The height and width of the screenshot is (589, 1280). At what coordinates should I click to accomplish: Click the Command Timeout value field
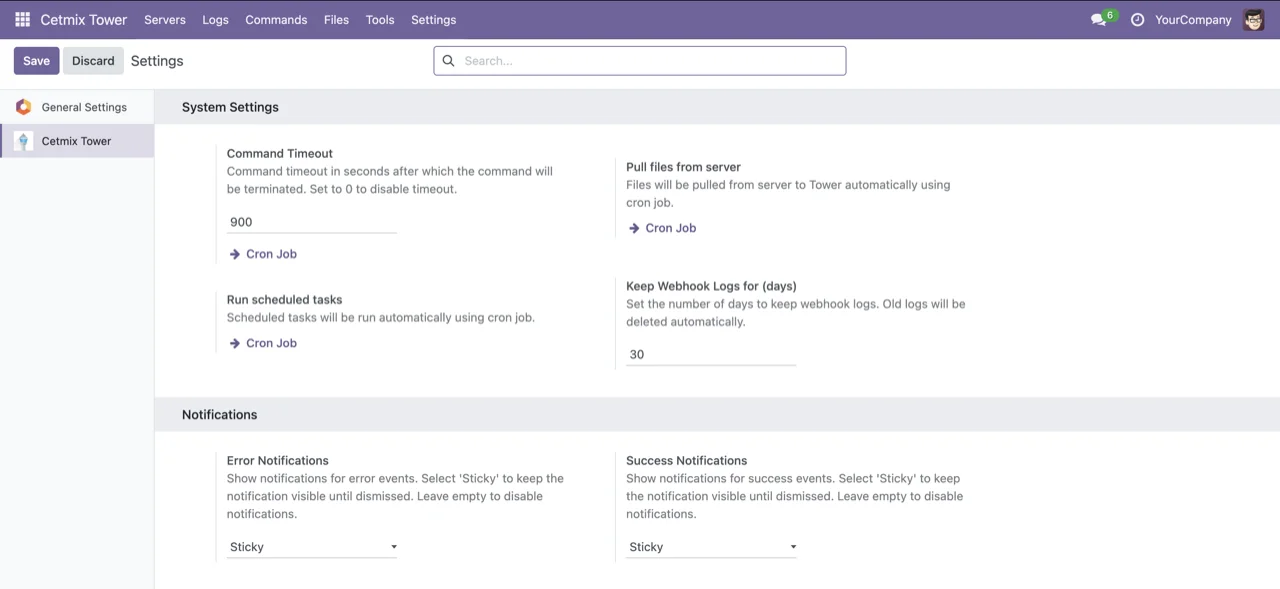(x=312, y=222)
